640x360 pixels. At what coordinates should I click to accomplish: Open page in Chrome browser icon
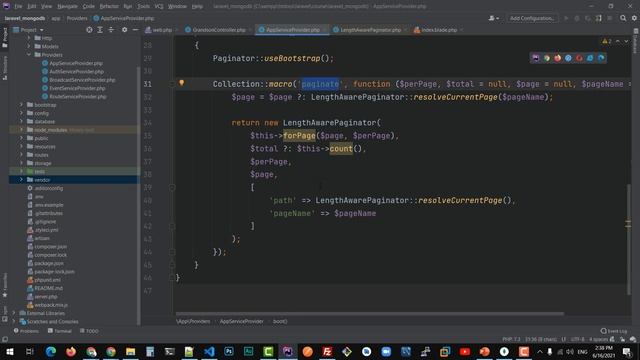pyautogui.click(x=547, y=58)
